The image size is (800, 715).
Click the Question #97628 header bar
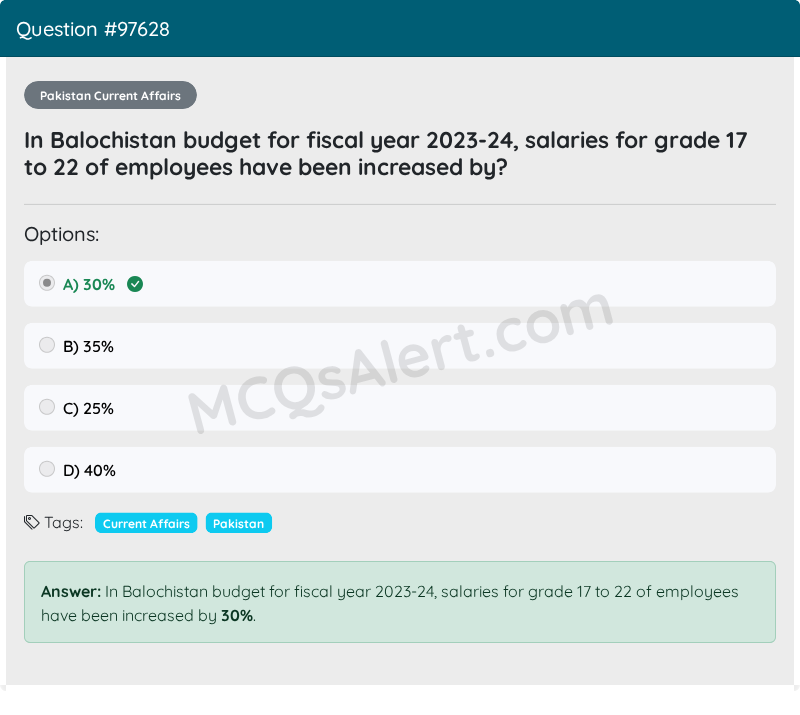(400, 29)
